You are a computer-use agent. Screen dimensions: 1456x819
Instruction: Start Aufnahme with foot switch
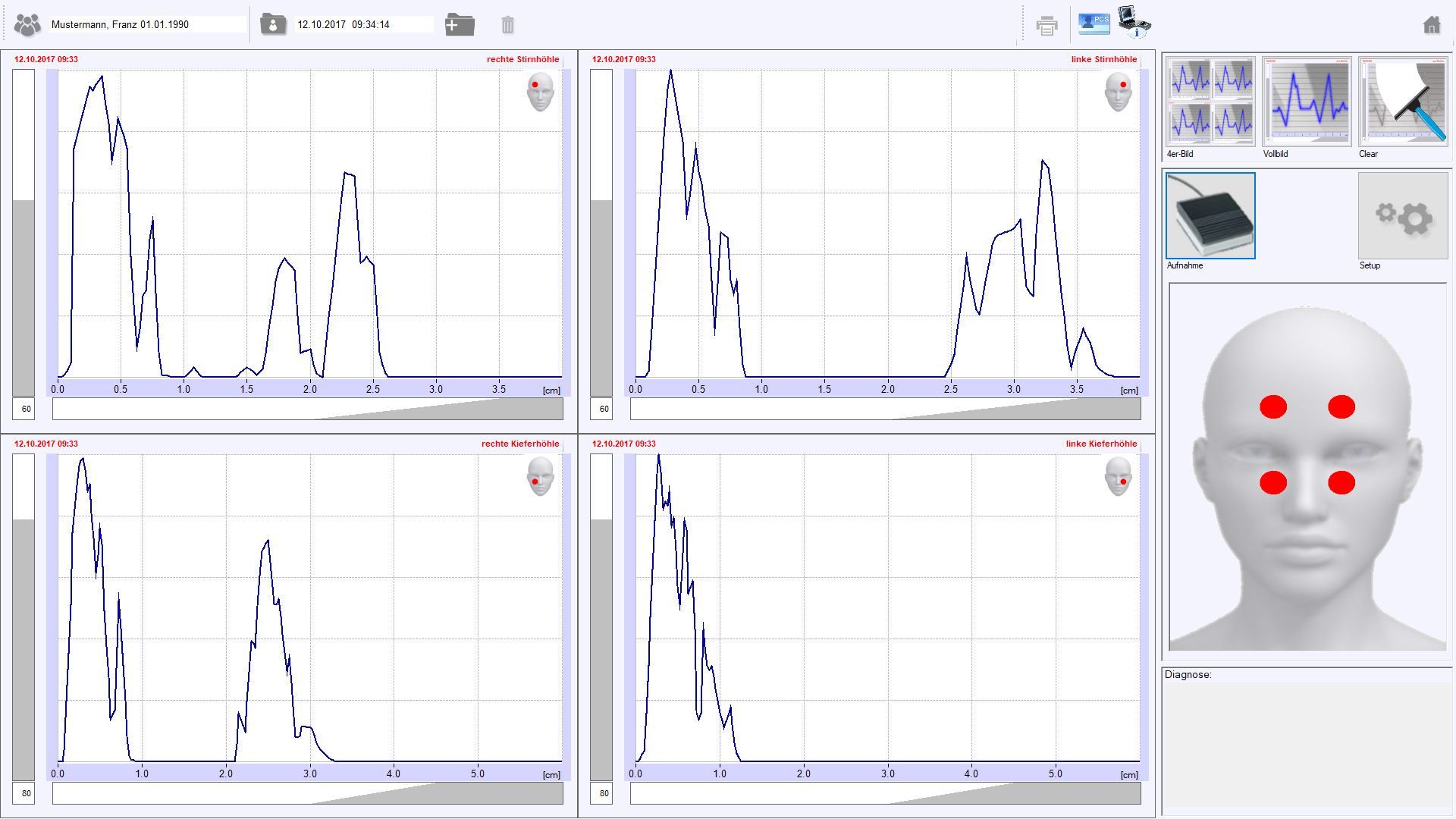pos(1210,216)
